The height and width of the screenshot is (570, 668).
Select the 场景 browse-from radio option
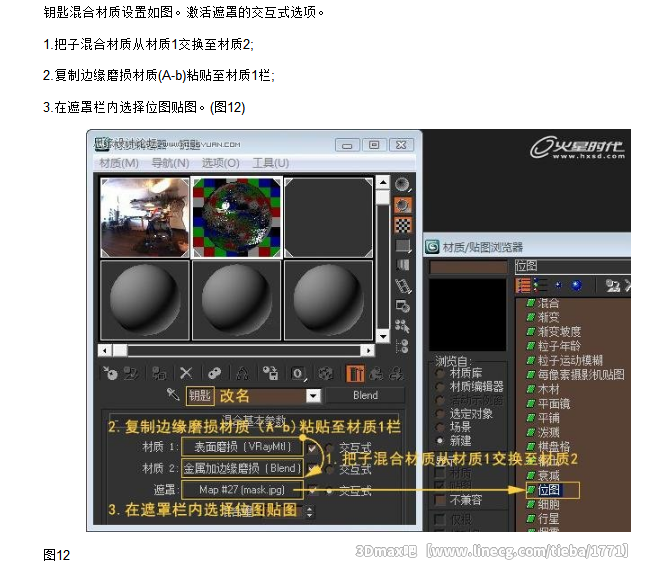click(x=440, y=426)
